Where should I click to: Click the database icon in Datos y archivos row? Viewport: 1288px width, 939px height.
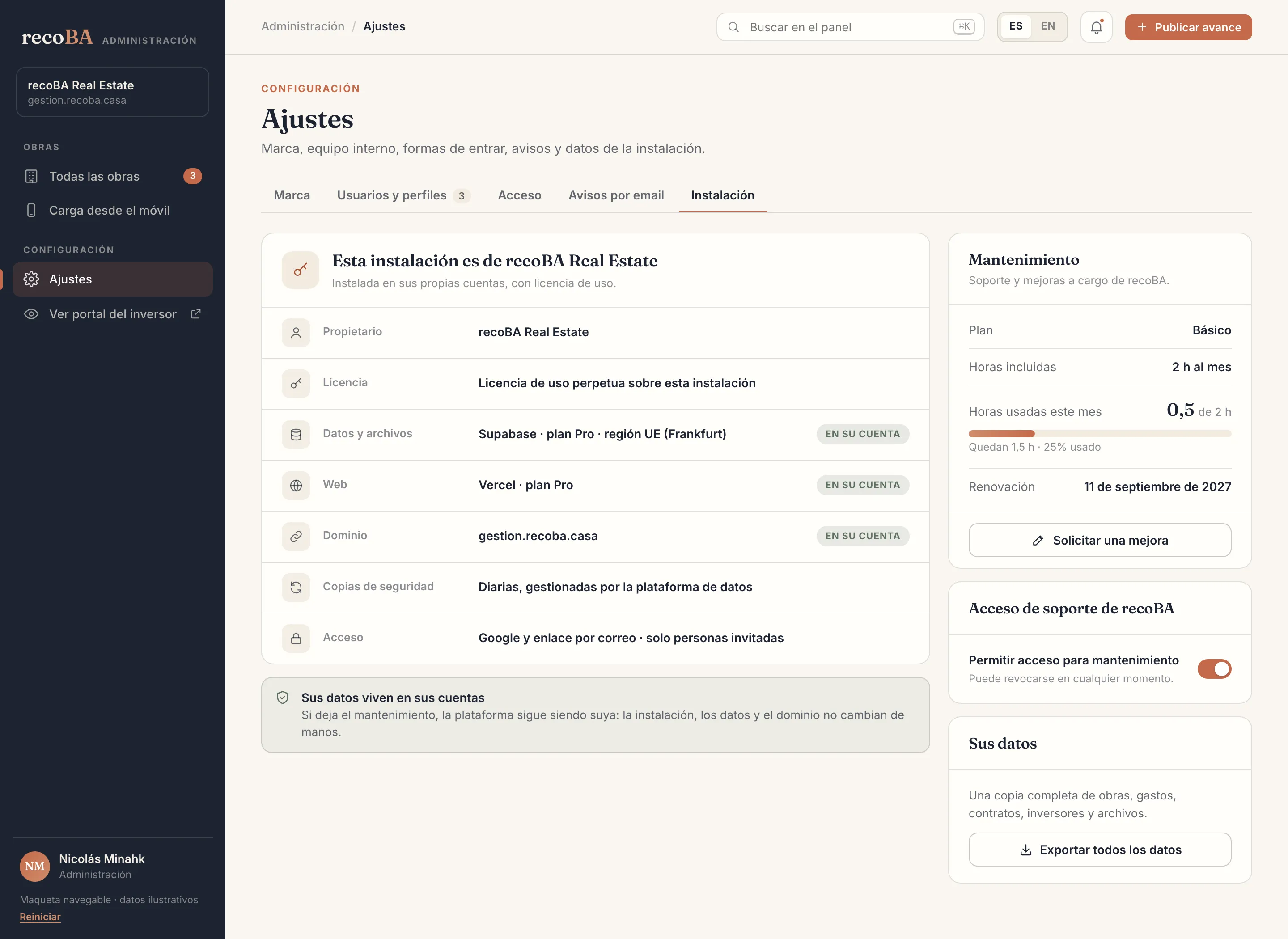tap(296, 434)
